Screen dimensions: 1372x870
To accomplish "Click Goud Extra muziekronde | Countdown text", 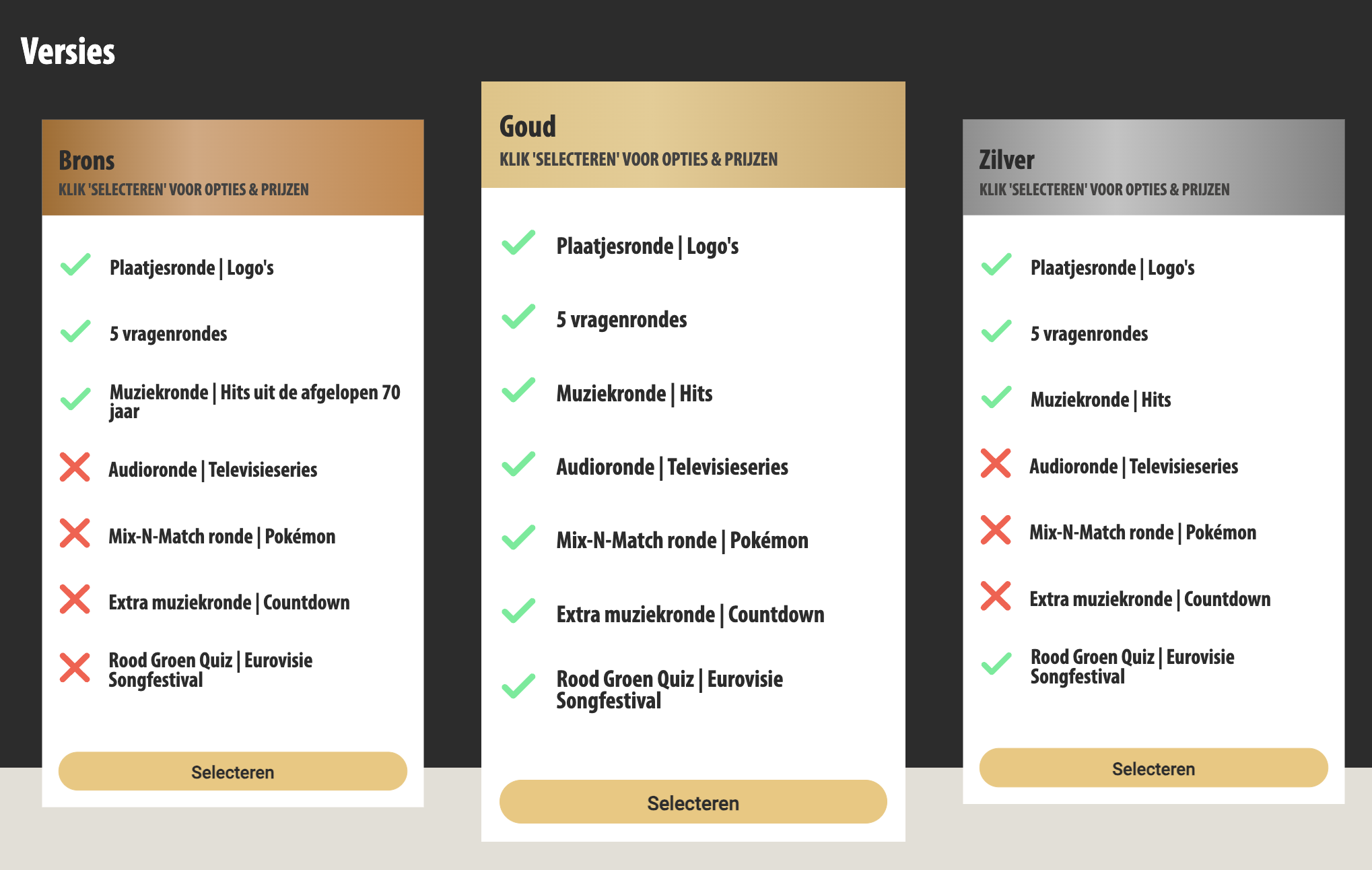I will (x=690, y=614).
